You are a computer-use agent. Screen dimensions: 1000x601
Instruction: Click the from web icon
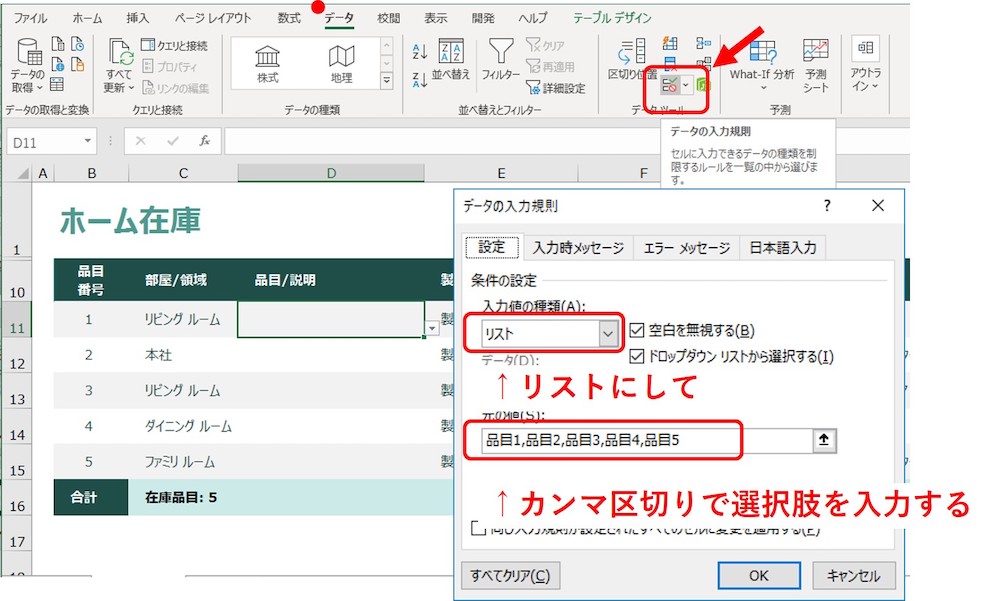pyautogui.click(x=57, y=64)
